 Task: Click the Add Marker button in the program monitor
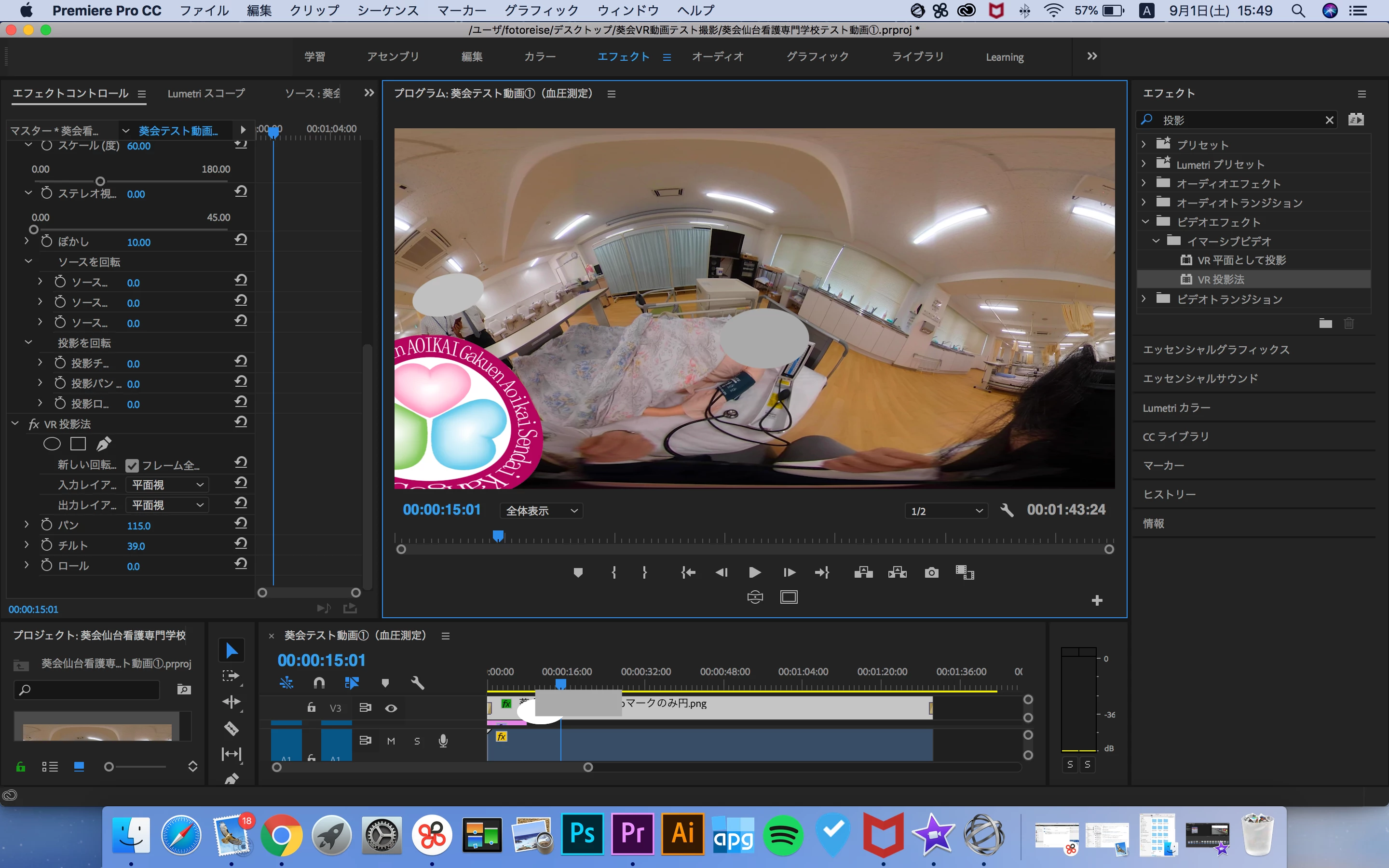coord(578,572)
